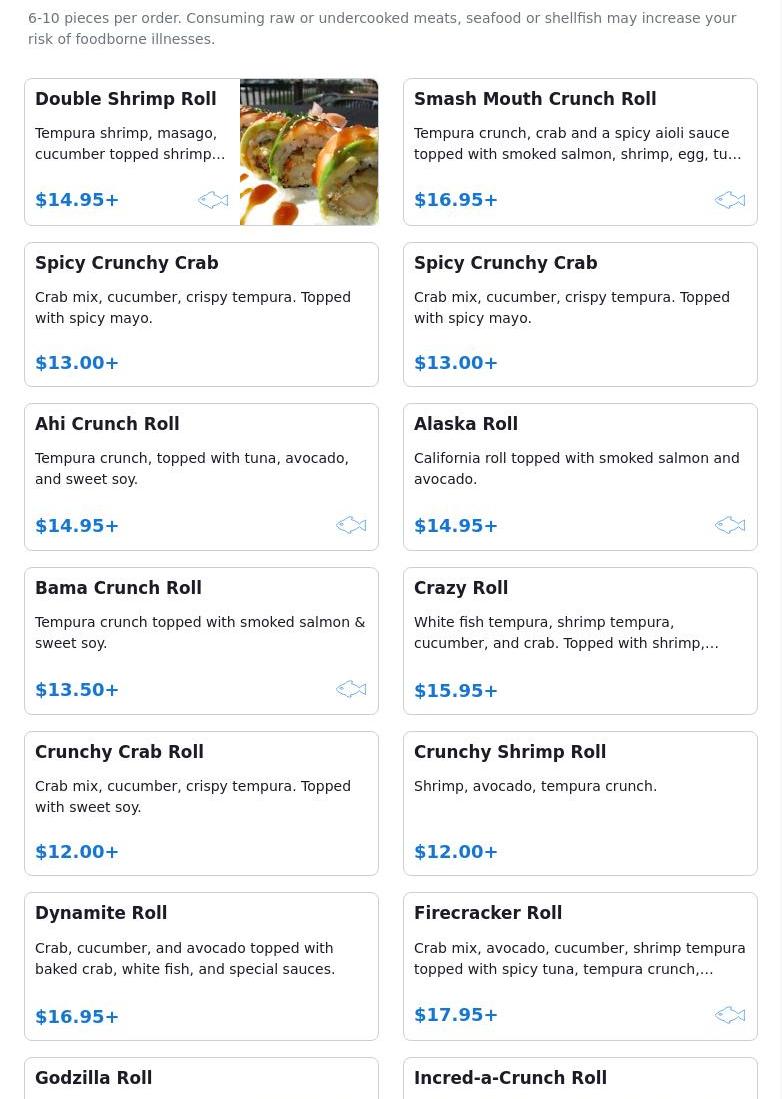
Task: Click the $17.95+ Firecracker Roll price
Action: [456, 1015]
